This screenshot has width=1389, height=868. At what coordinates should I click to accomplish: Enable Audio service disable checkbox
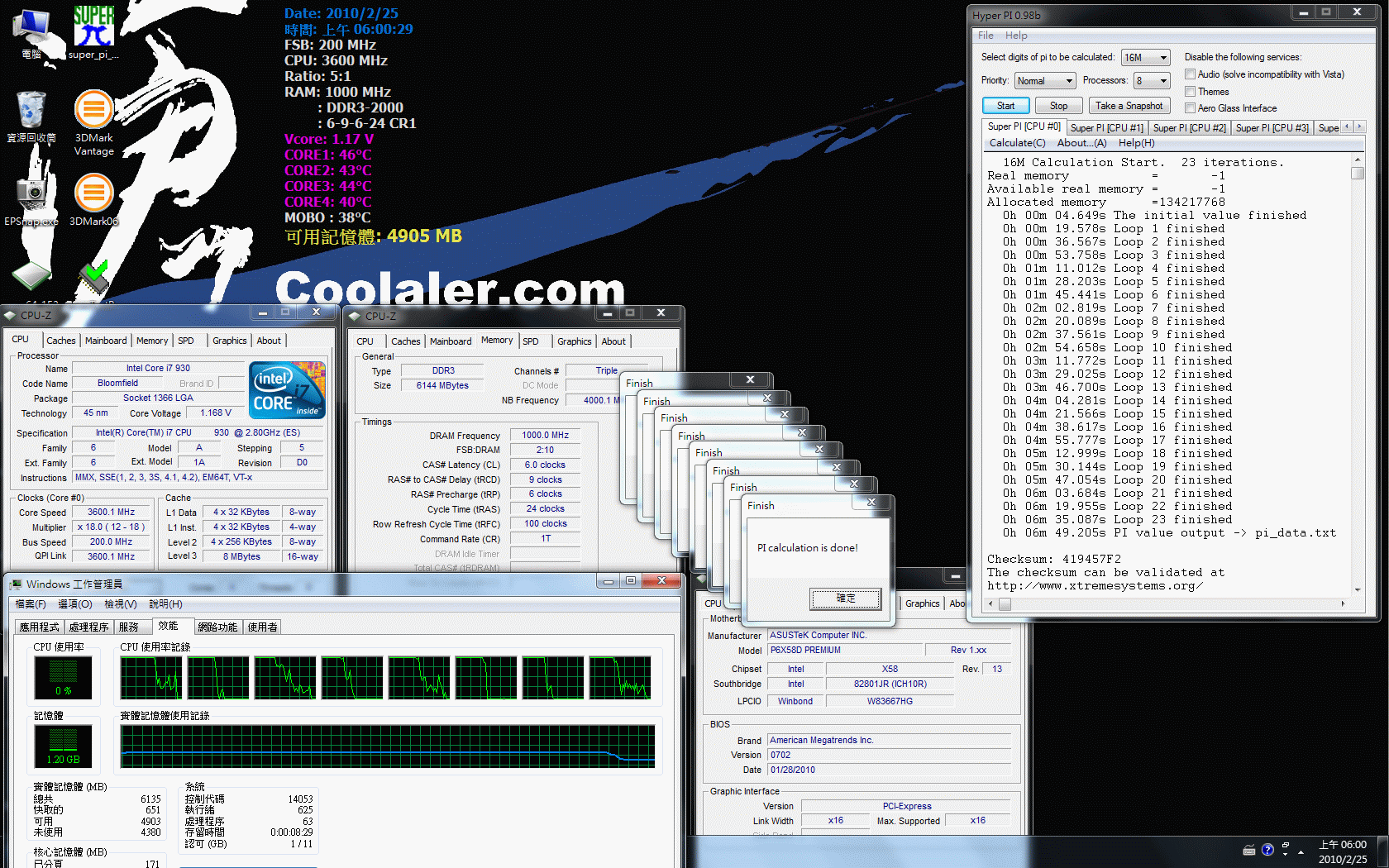(x=1191, y=74)
